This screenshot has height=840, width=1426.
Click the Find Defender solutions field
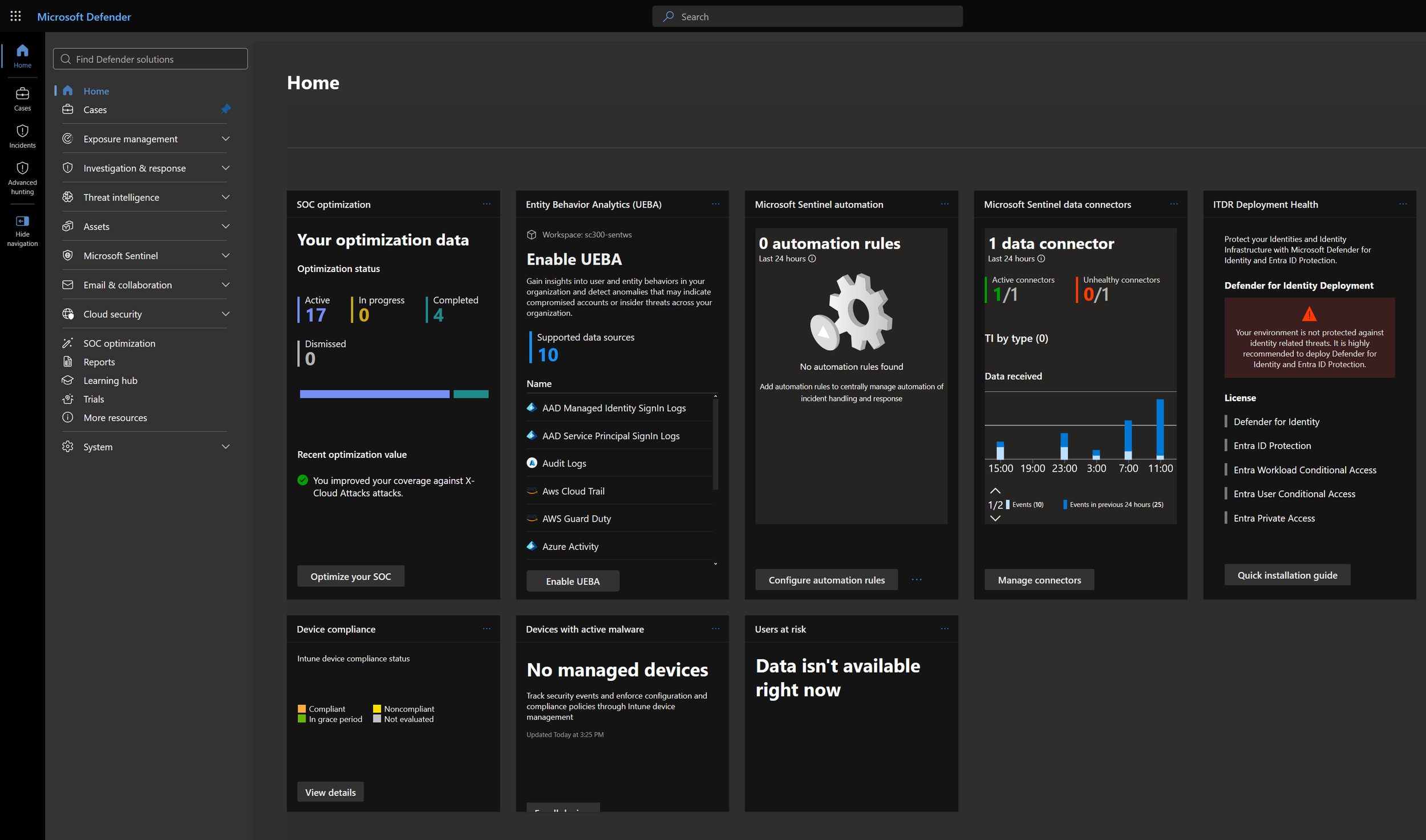point(151,59)
